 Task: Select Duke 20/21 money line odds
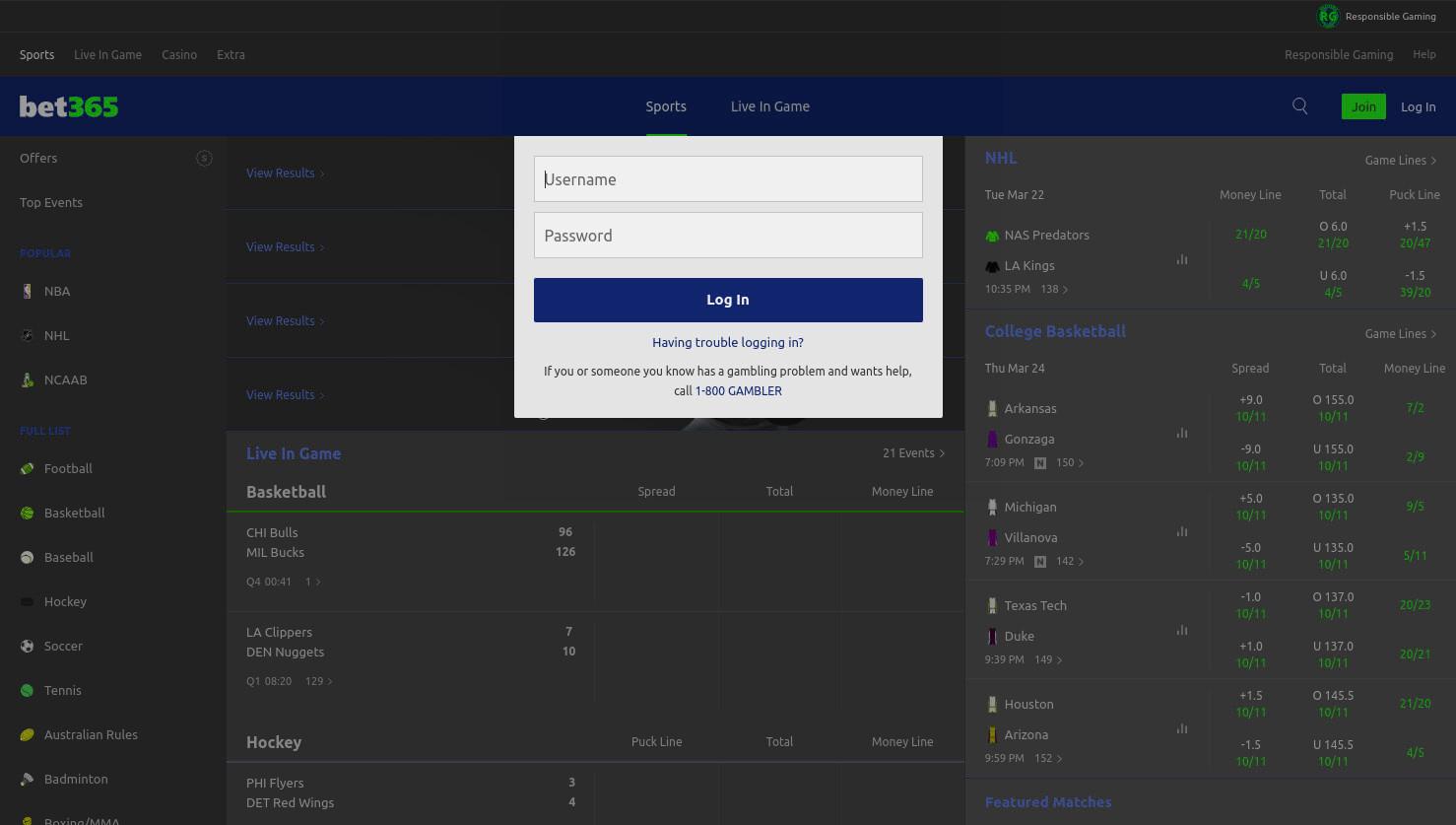click(x=1415, y=653)
